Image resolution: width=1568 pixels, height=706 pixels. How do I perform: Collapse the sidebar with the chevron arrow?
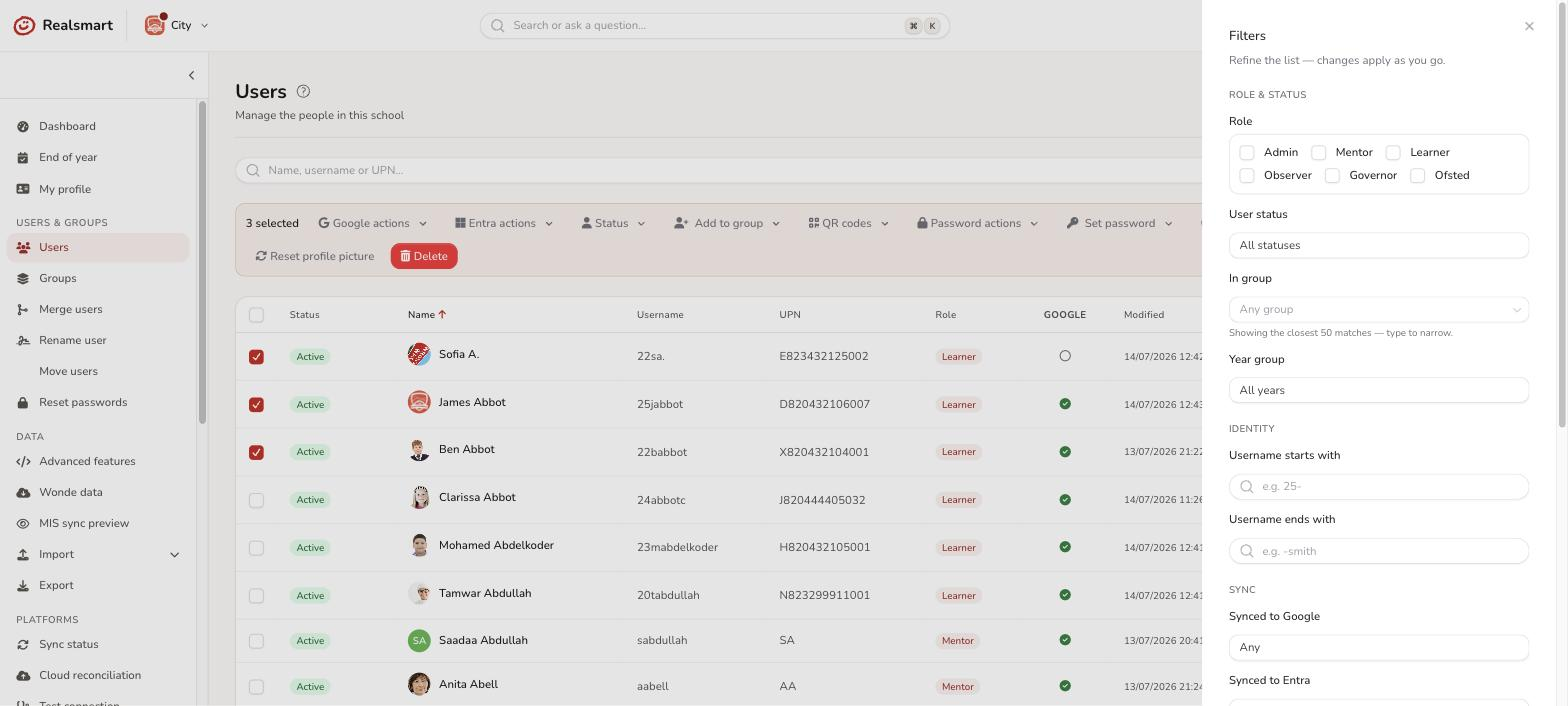coord(191,75)
